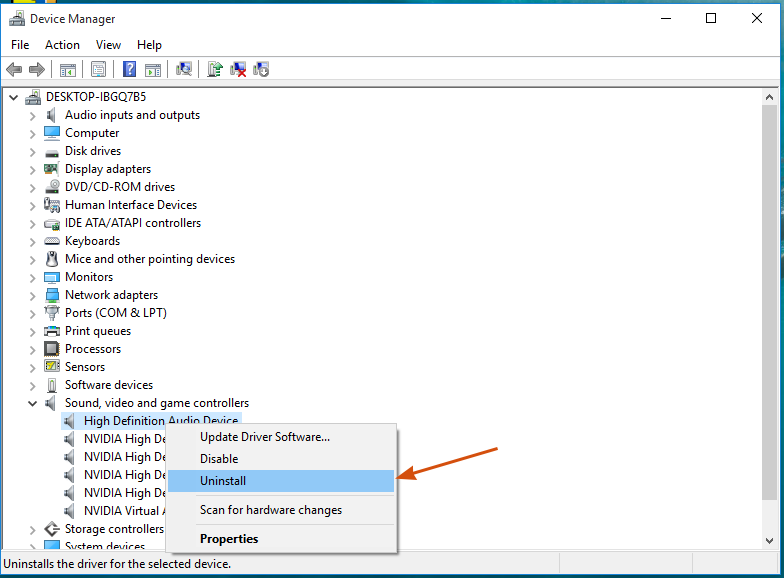The image size is (784, 578).
Task: Minimize the Device Manager window
Action: click(x=666, y=18)
